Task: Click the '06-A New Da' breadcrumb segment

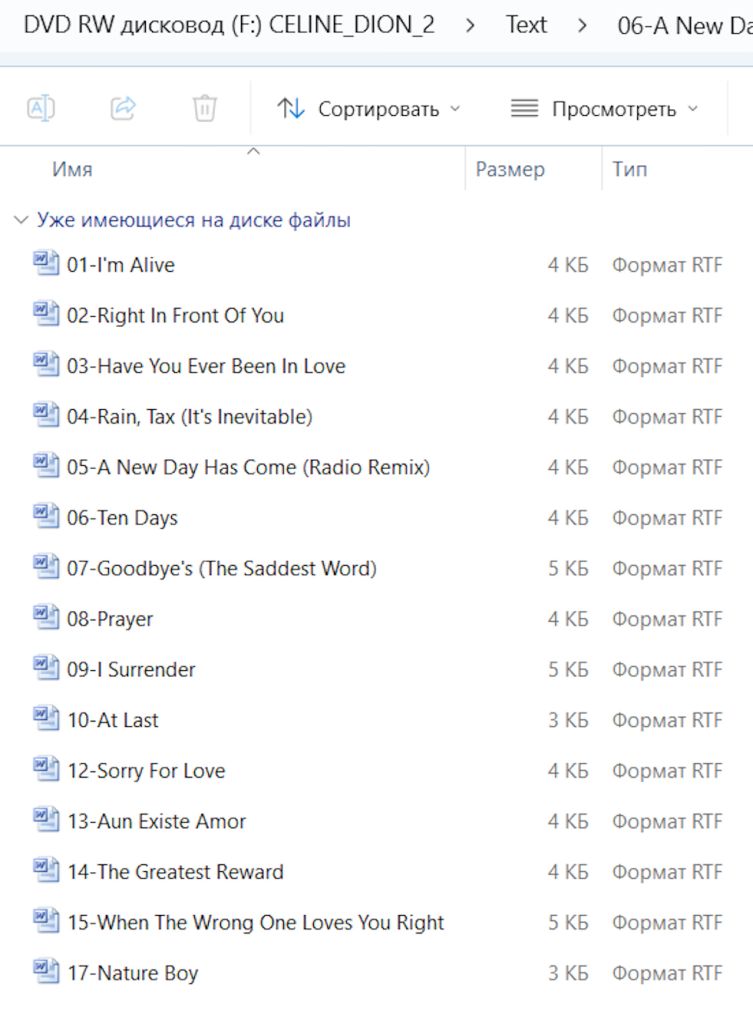Action: (684, 25)
